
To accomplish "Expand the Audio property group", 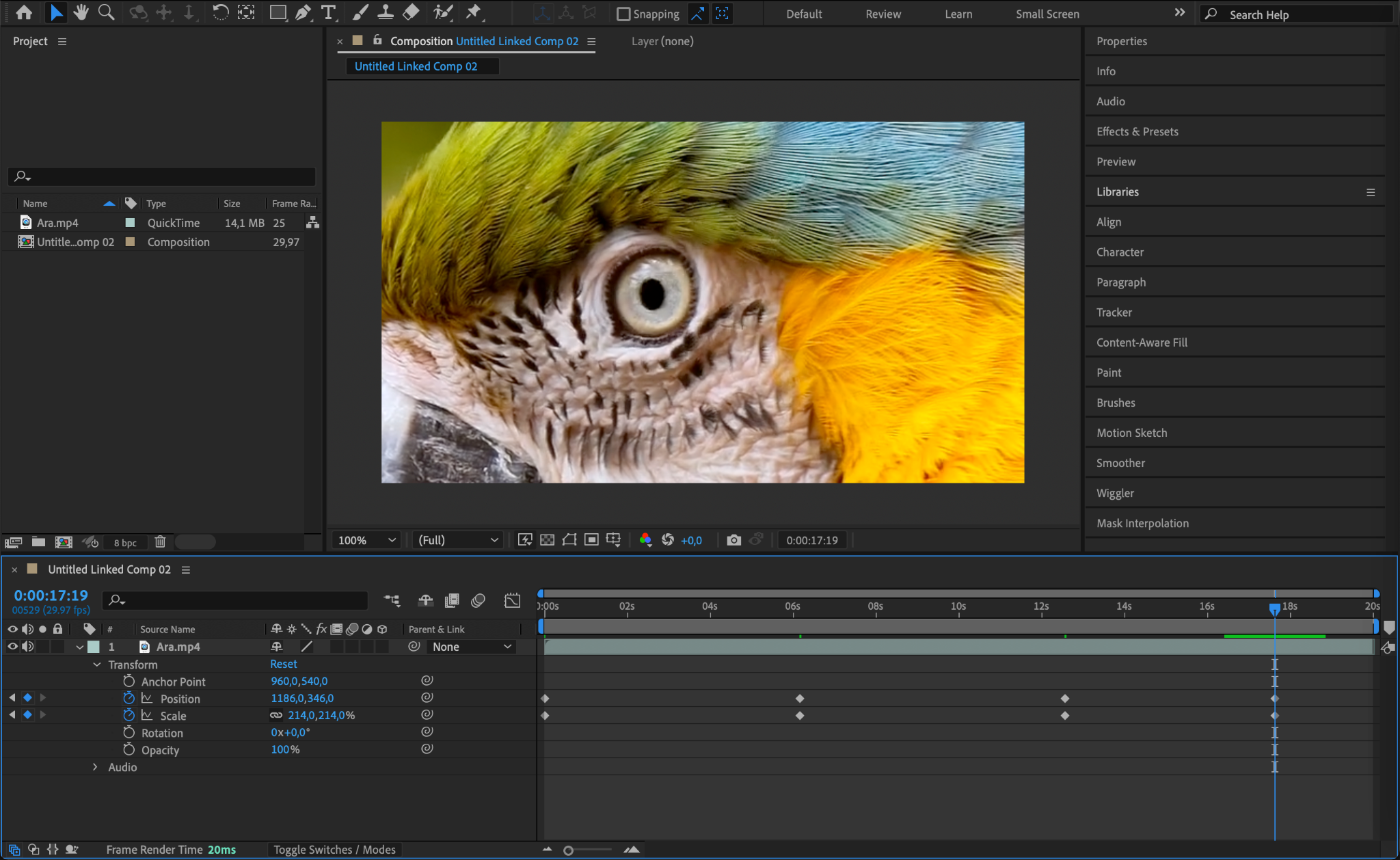I will (x=95, y=767).
